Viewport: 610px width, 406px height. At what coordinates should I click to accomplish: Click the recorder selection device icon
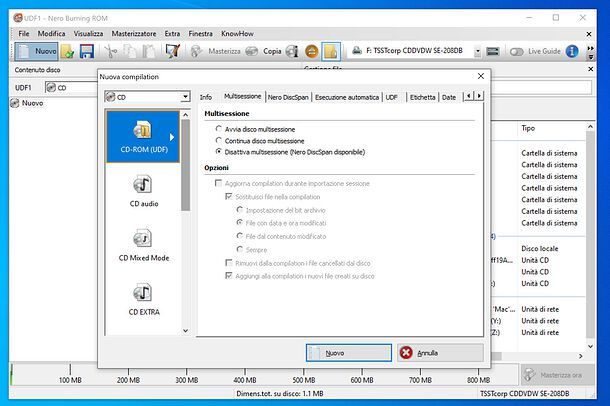493,51
